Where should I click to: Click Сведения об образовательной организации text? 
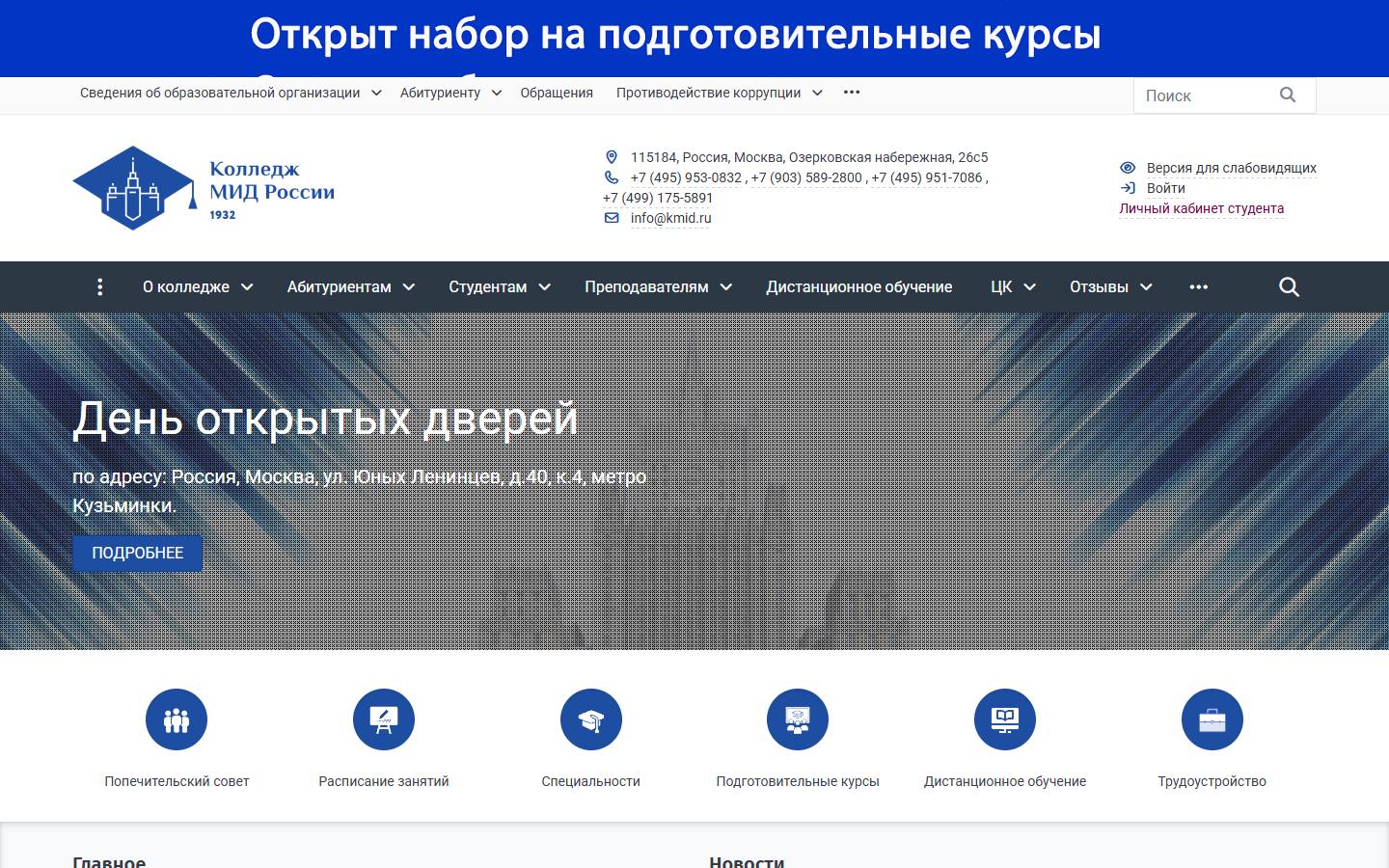(x=220, y=93)
